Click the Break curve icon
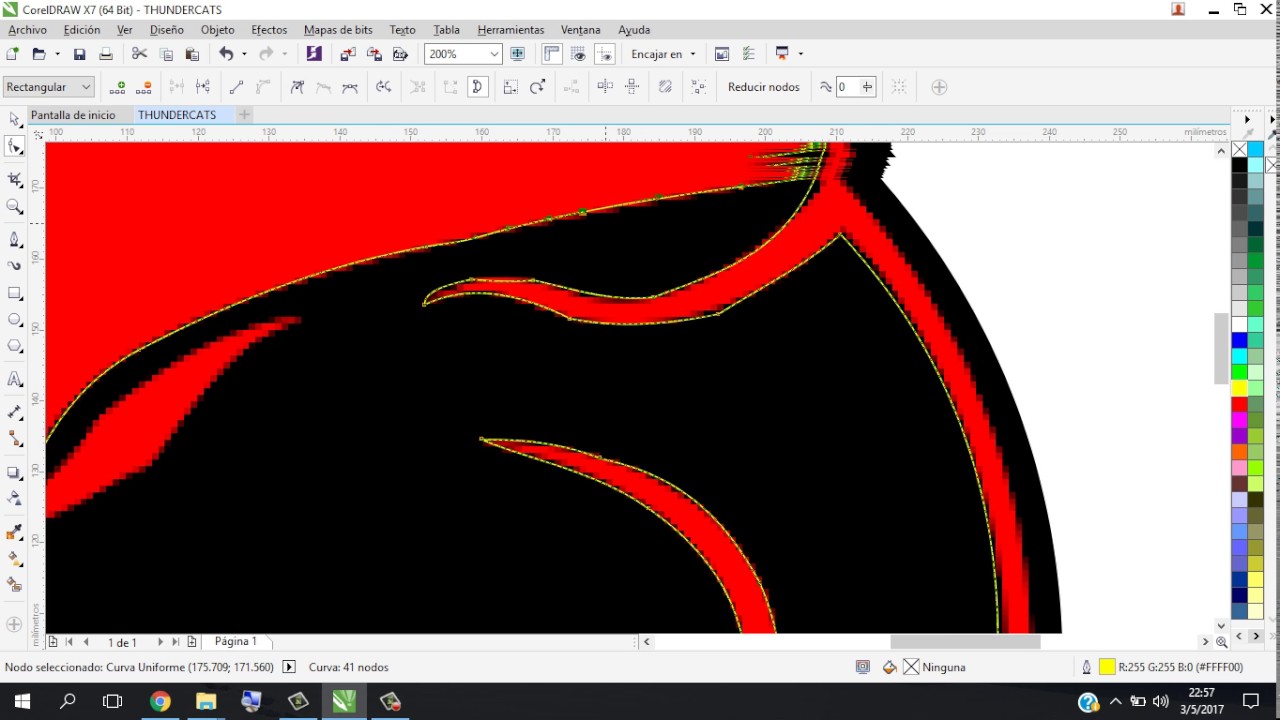The height and width of the screenshot is (720, 1280). click(203, 87)
